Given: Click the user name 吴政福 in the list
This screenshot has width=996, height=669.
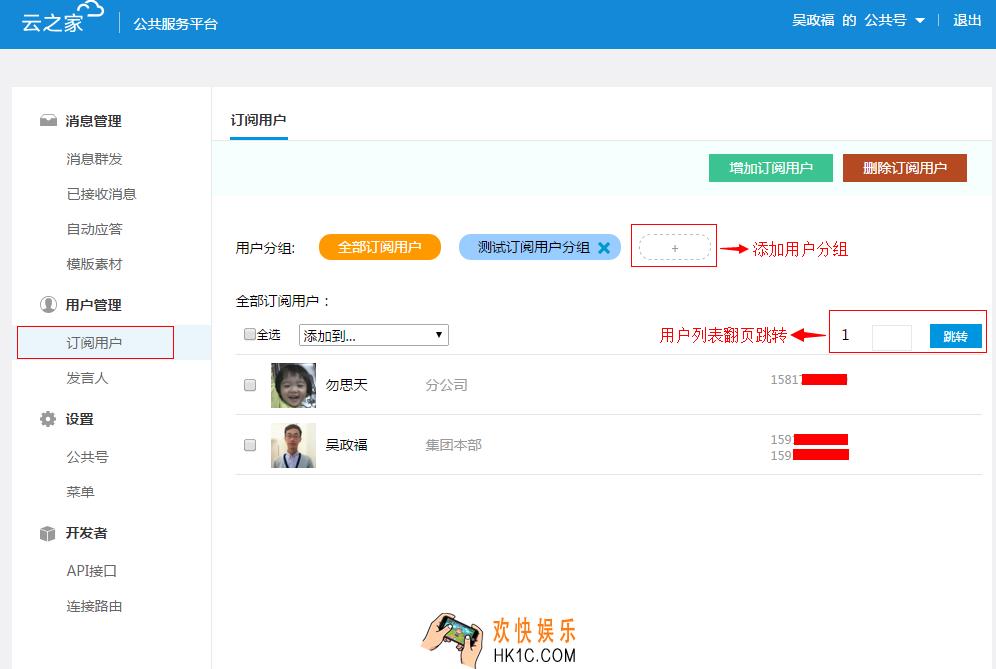Looking at the screenshot, I should point(347,445).
